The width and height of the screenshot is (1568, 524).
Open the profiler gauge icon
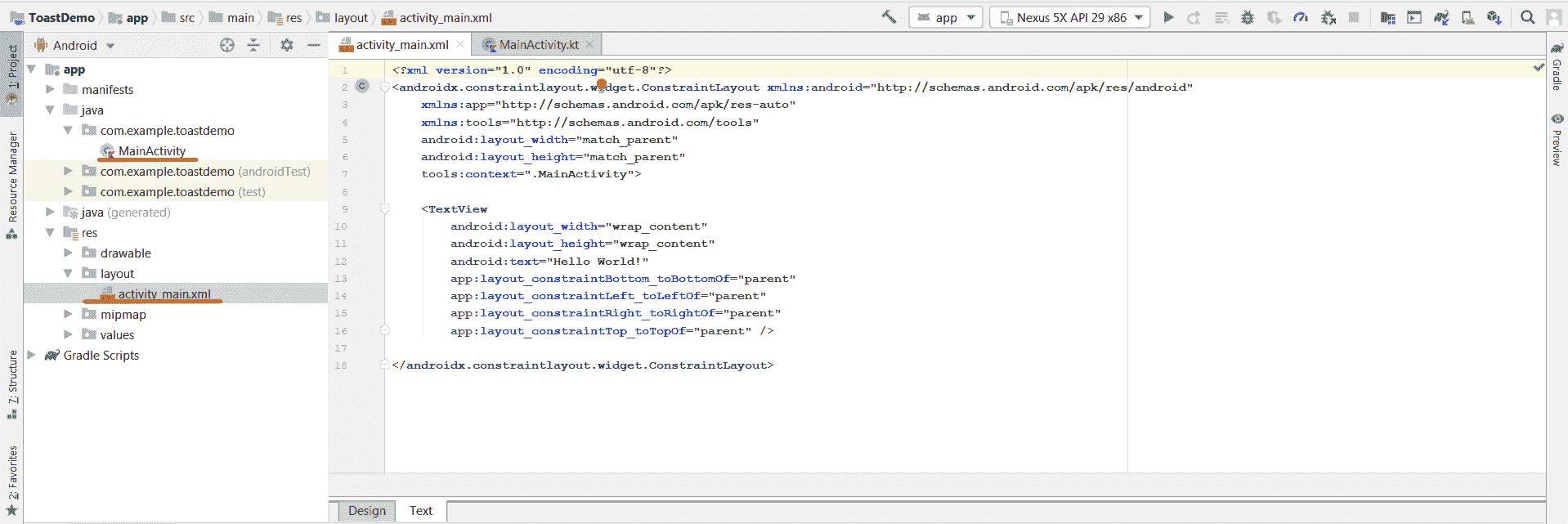point(1301,17)
